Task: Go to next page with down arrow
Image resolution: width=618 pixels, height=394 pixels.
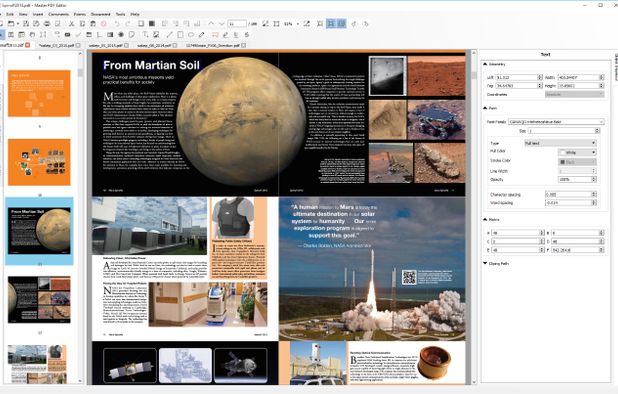Action: pos(222,24)
